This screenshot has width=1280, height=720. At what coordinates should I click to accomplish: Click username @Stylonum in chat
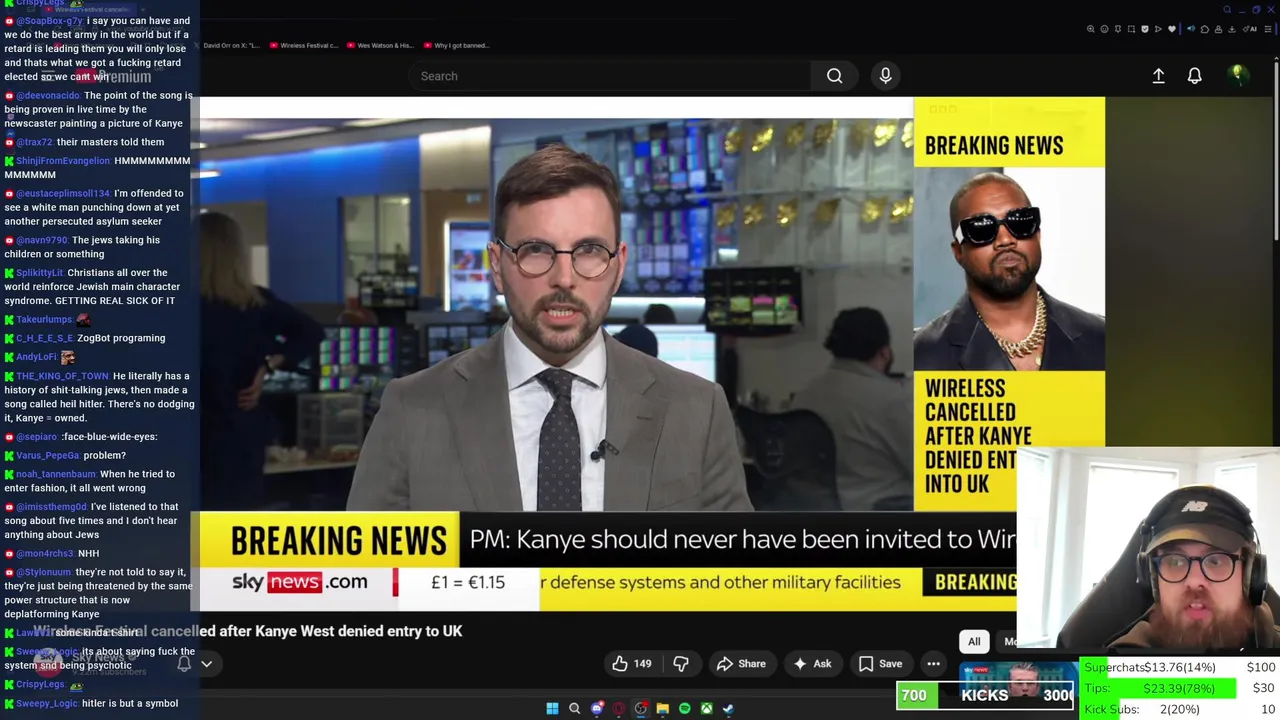tap(43, 572)
